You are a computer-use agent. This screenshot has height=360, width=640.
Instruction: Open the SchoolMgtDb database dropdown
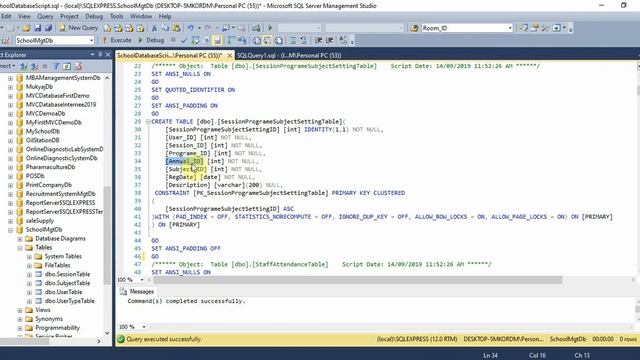[91, 40]
